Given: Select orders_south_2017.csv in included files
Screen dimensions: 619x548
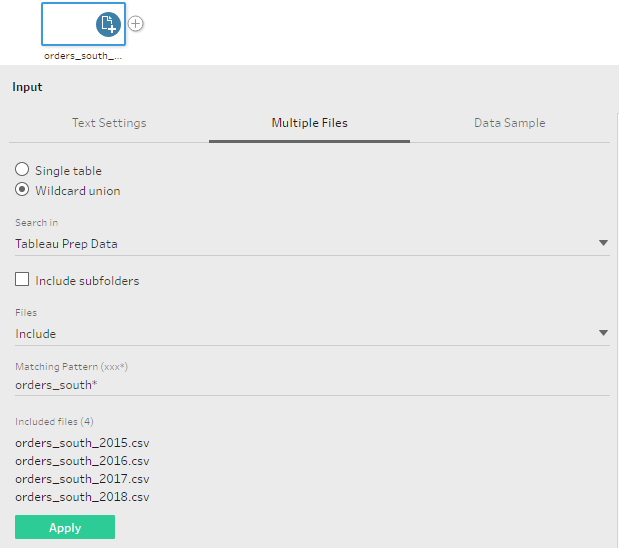Looking at the screenshot, I should click(x=82, y=479).
